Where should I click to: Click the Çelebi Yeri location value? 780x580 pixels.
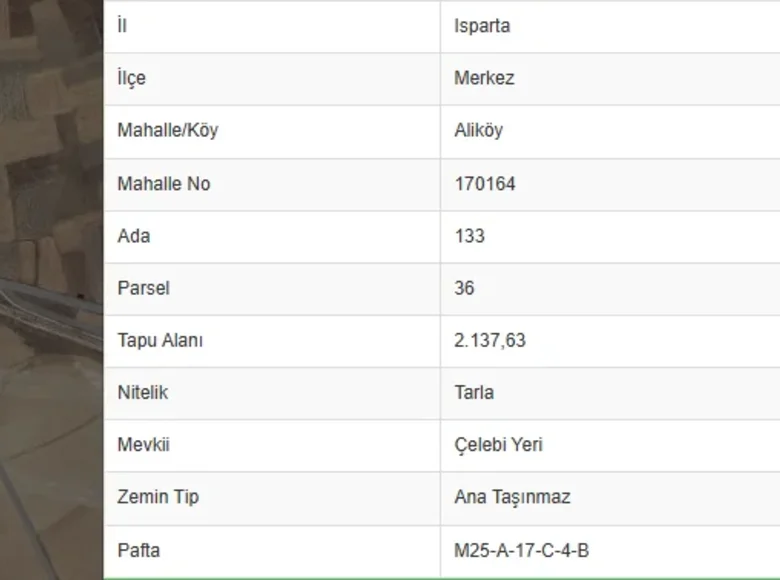coord(498,445)
